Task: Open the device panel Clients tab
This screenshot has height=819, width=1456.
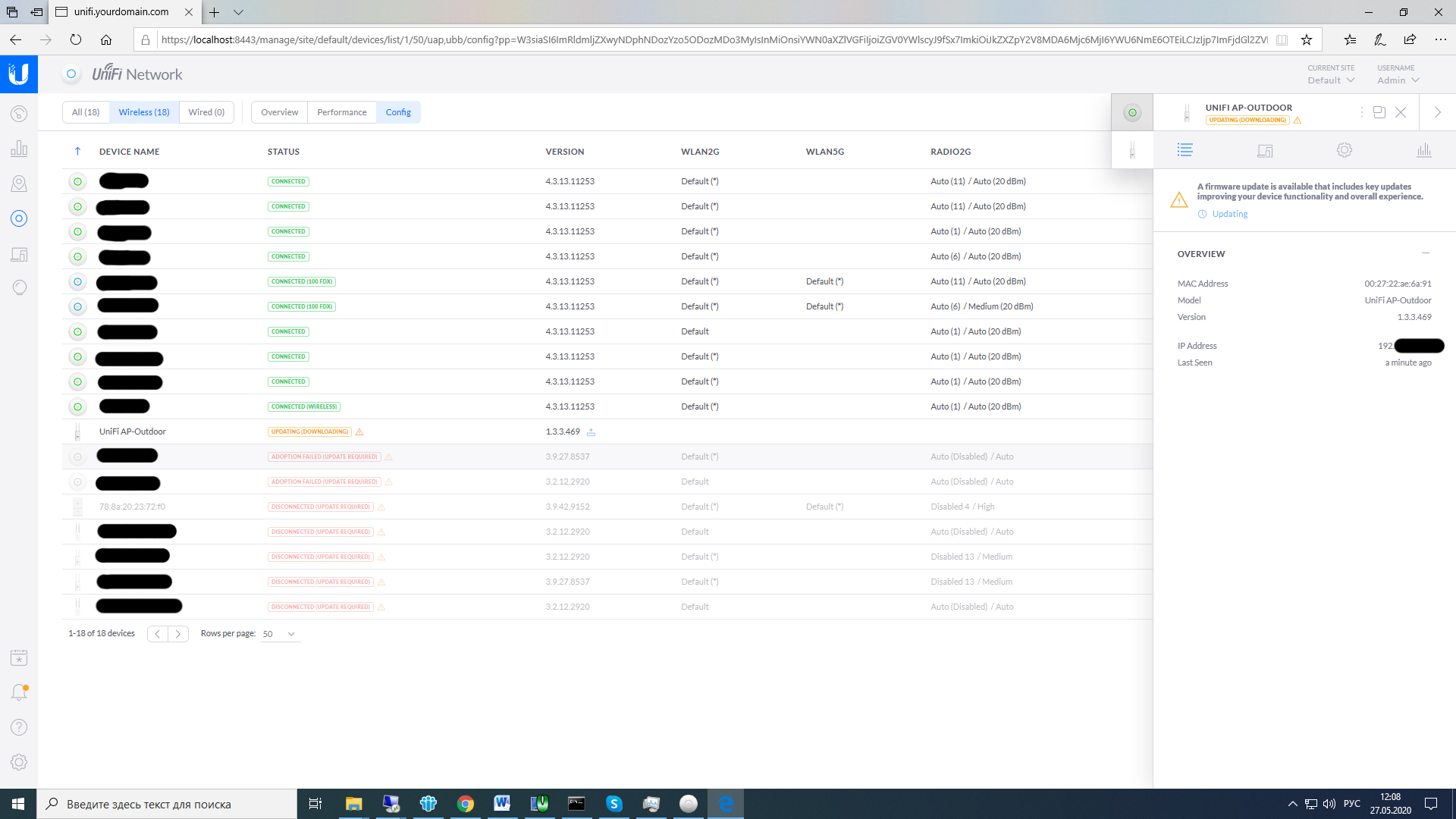Action: click(1265, 150)
